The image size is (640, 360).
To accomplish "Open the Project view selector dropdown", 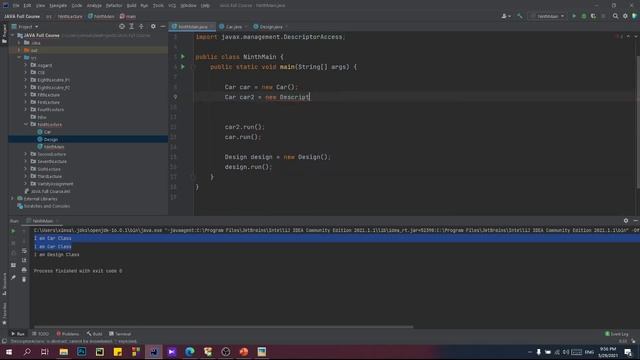I will tap(25, 27).
